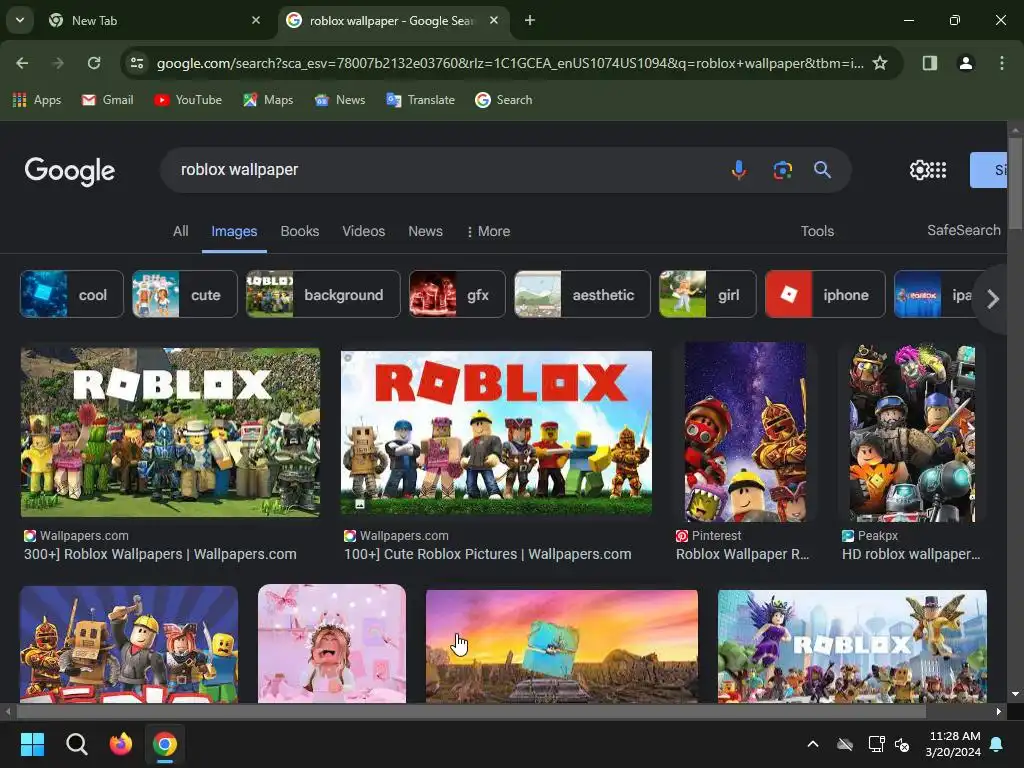
Task: Expand the More search filters menu
Action: click(488, 231)
